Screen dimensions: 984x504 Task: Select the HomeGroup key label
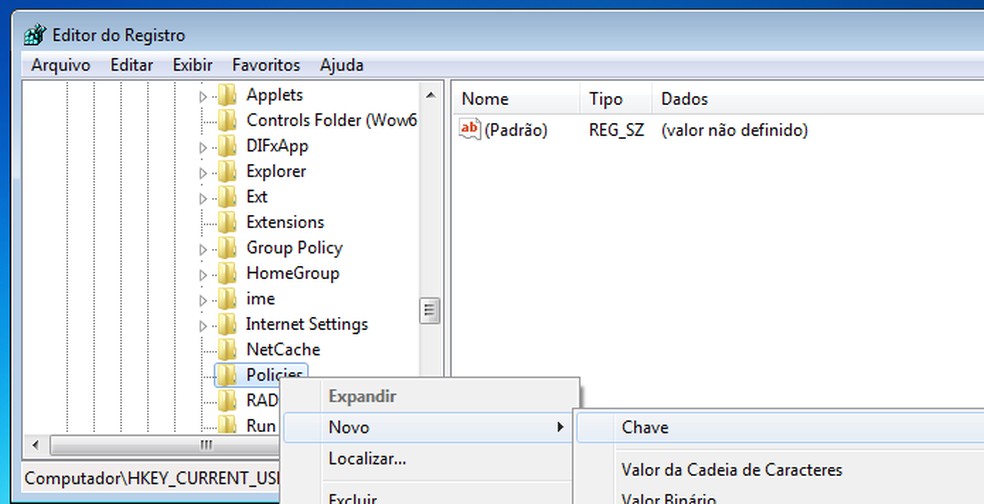click(x=292, y=274)
